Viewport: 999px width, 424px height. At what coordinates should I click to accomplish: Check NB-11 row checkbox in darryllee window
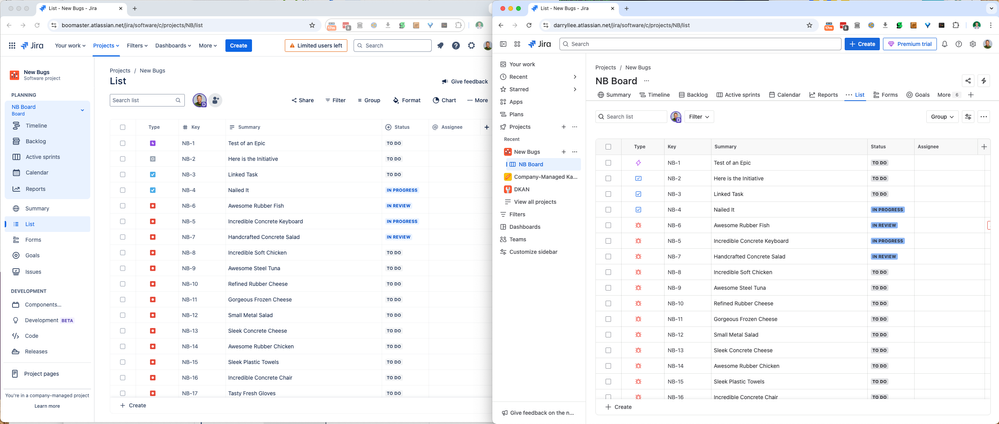608,319
